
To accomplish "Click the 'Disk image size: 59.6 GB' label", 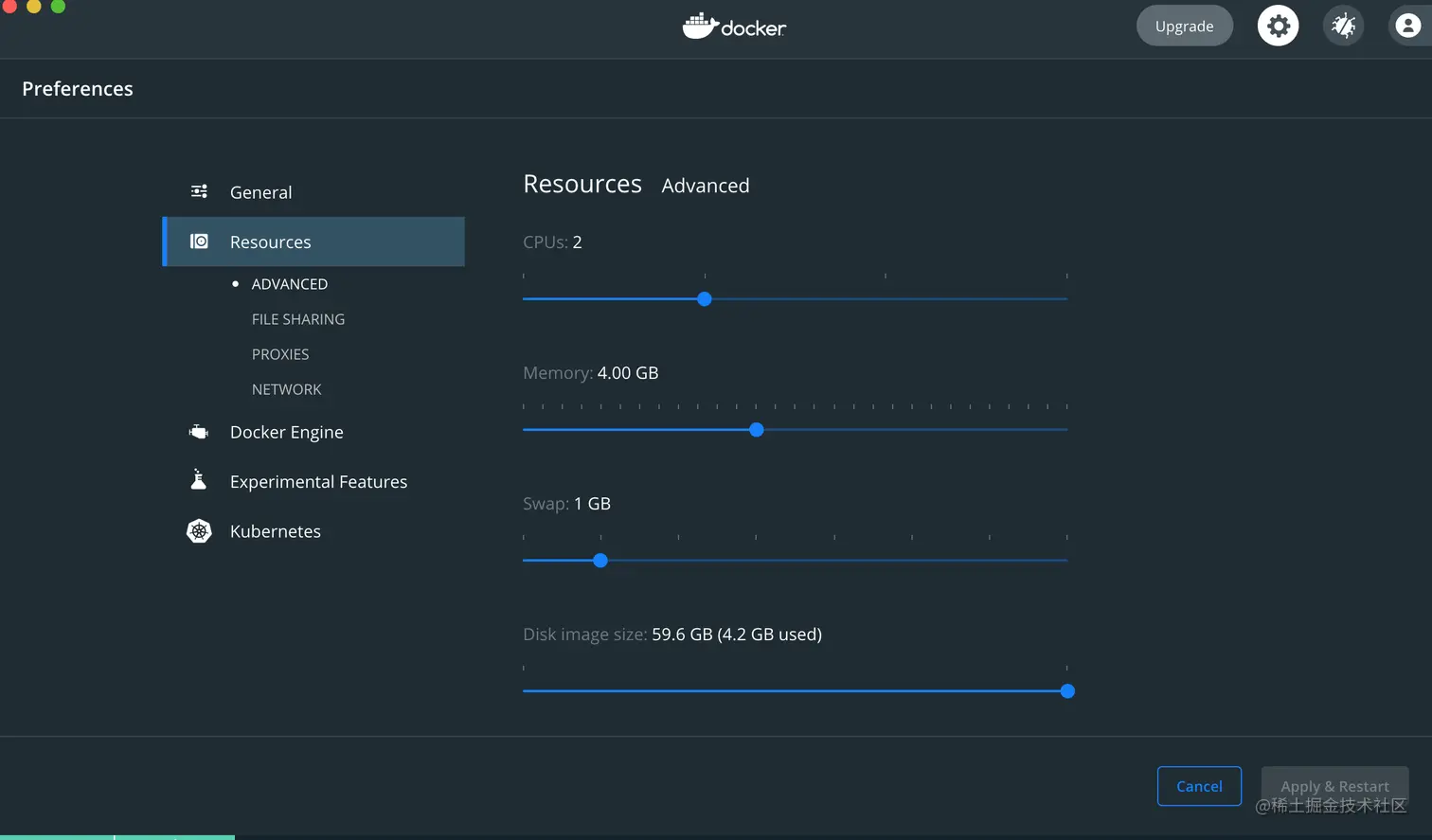I will pos(672,634).
